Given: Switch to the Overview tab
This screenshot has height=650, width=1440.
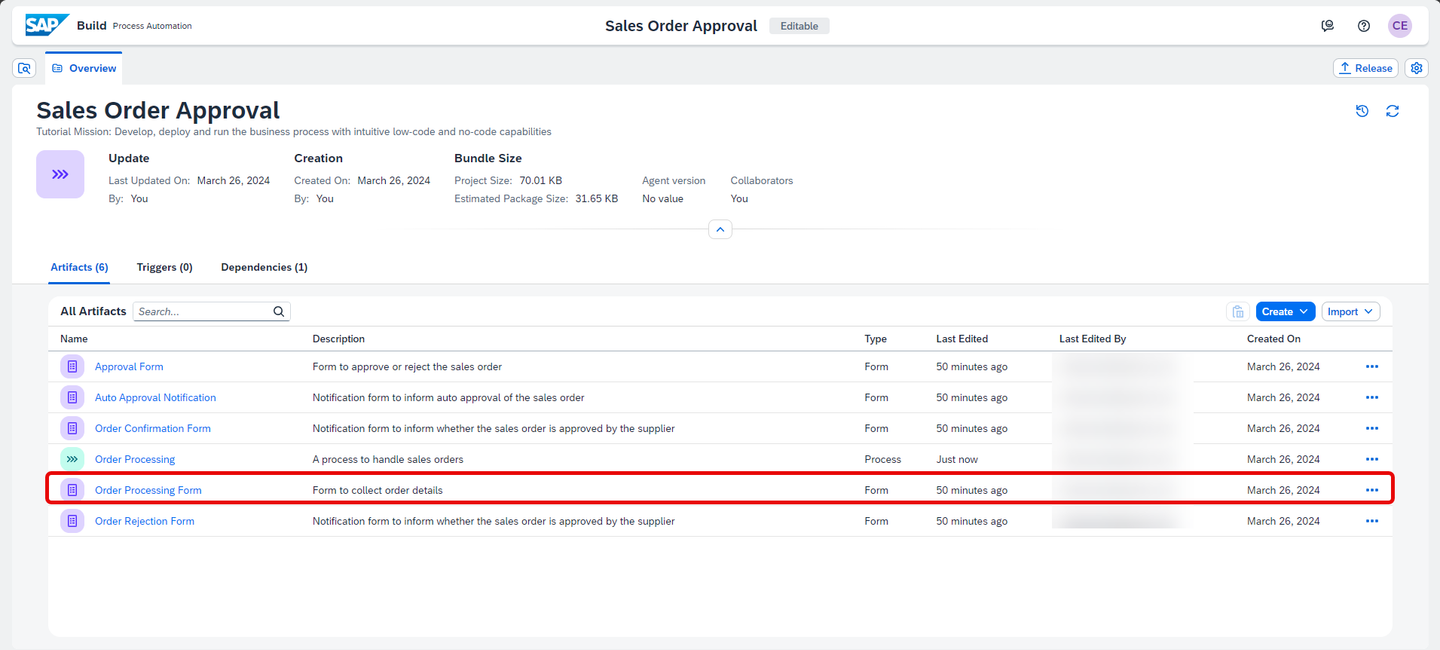Looking at the screenshot, I should pos(84,68).
